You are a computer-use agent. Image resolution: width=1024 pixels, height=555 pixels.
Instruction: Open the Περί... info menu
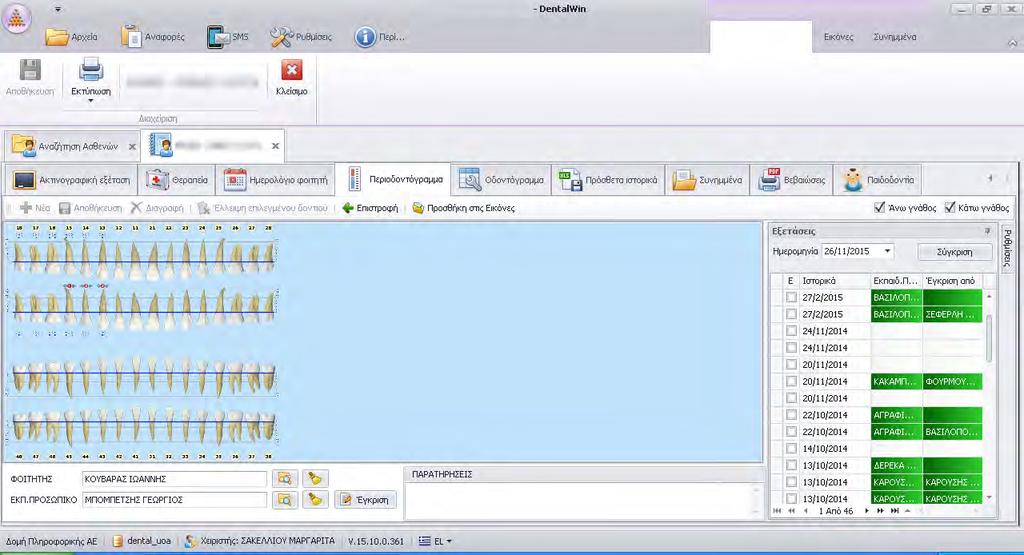(x=379, y=37)
